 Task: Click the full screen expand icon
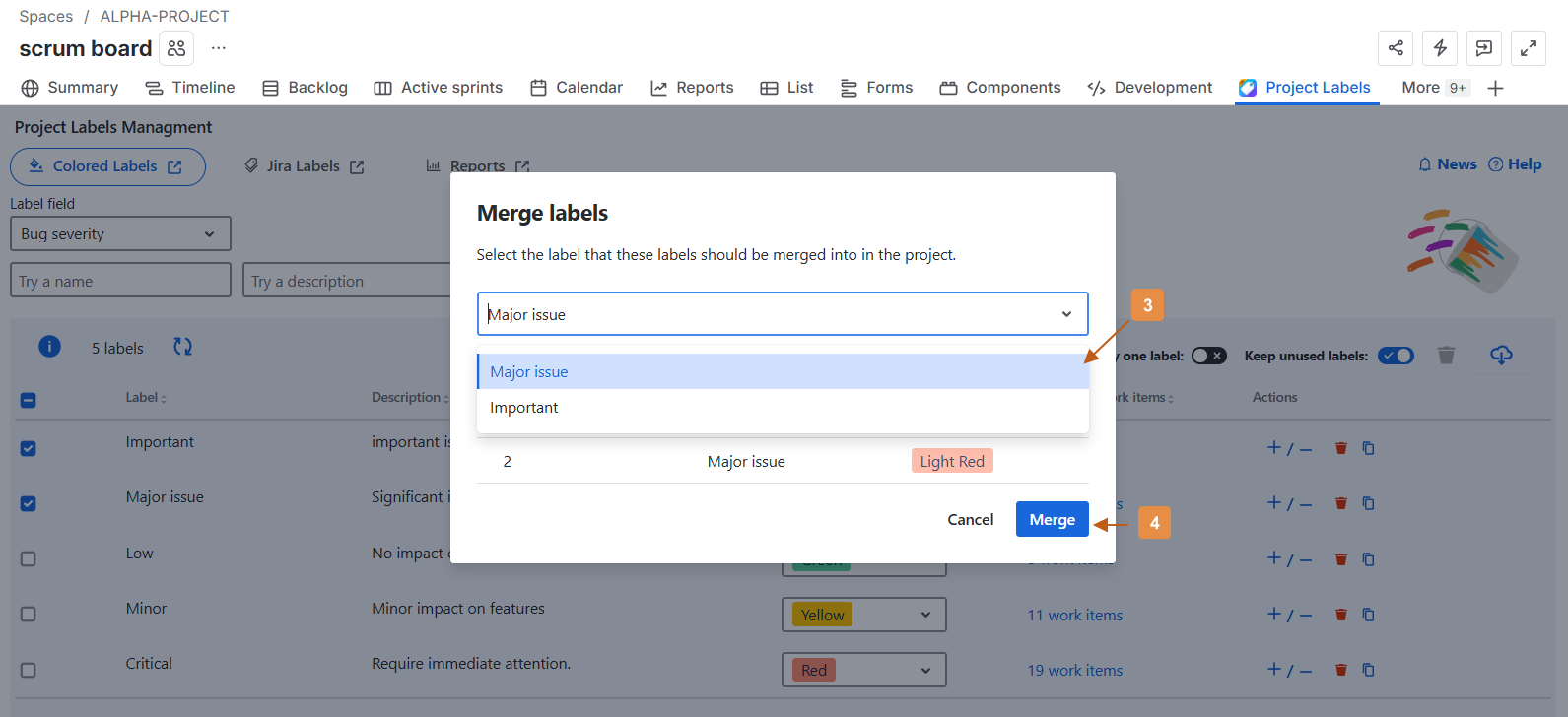pyautogui.click(x=1529, y=48)
